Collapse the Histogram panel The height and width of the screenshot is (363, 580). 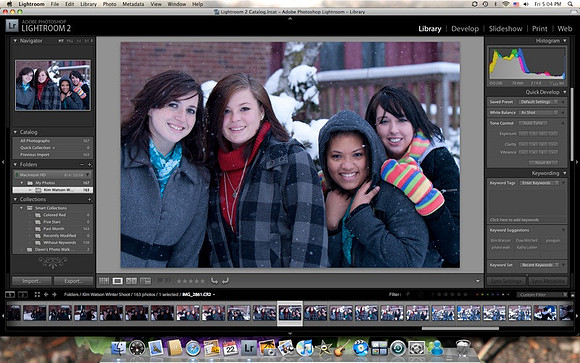click(x=565, y=41)
